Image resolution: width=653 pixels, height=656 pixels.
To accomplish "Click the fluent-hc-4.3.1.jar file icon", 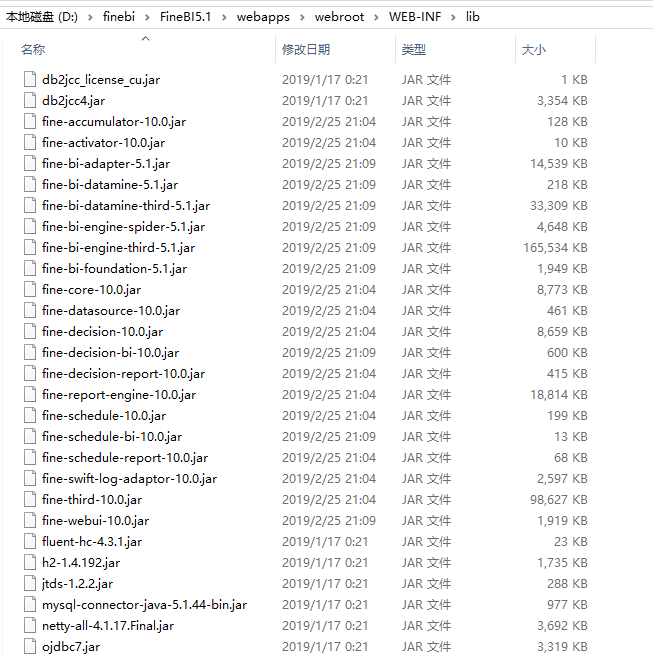I will point(30,541).
